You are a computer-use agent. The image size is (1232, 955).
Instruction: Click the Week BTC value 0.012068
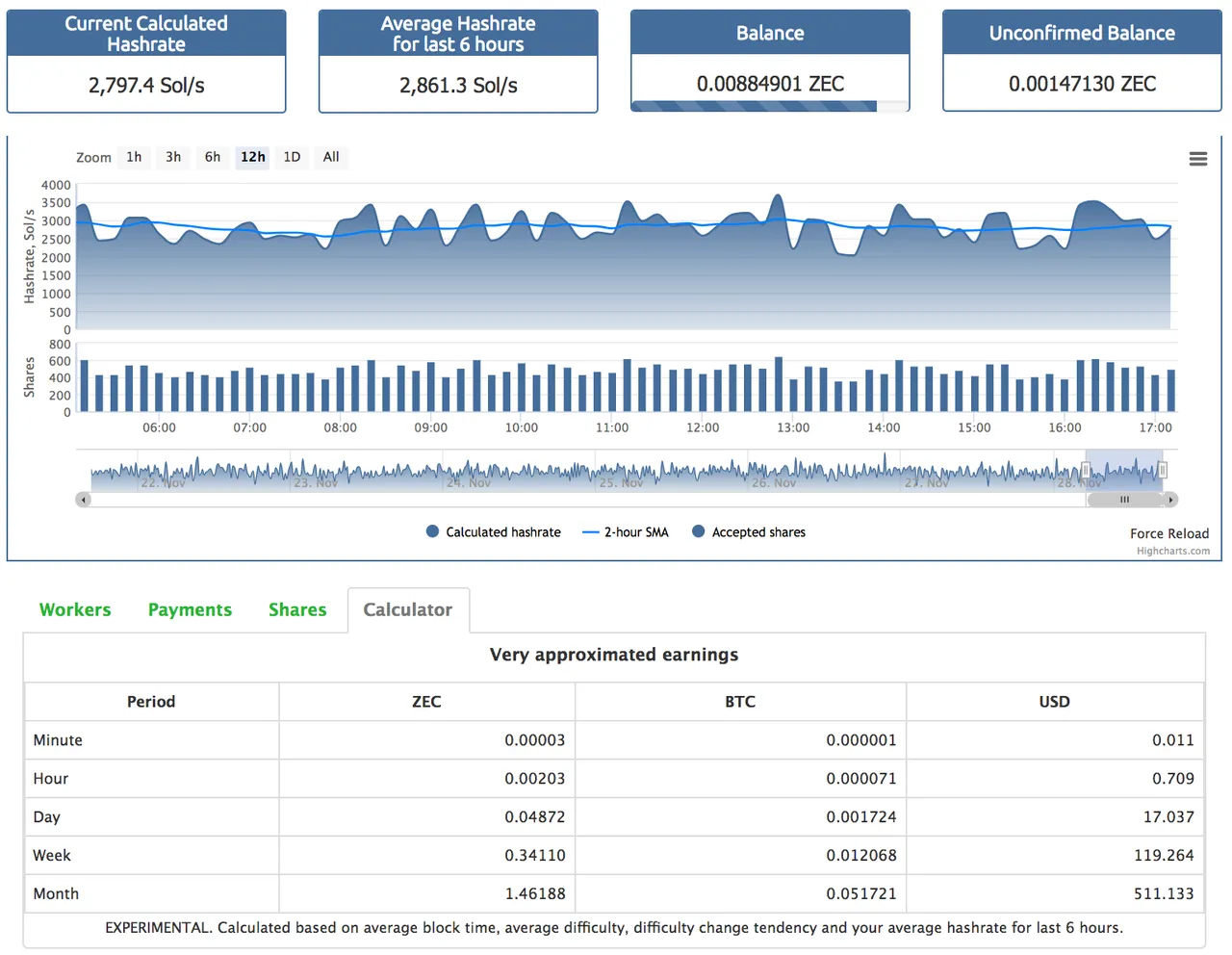click(x=861, y=855)
